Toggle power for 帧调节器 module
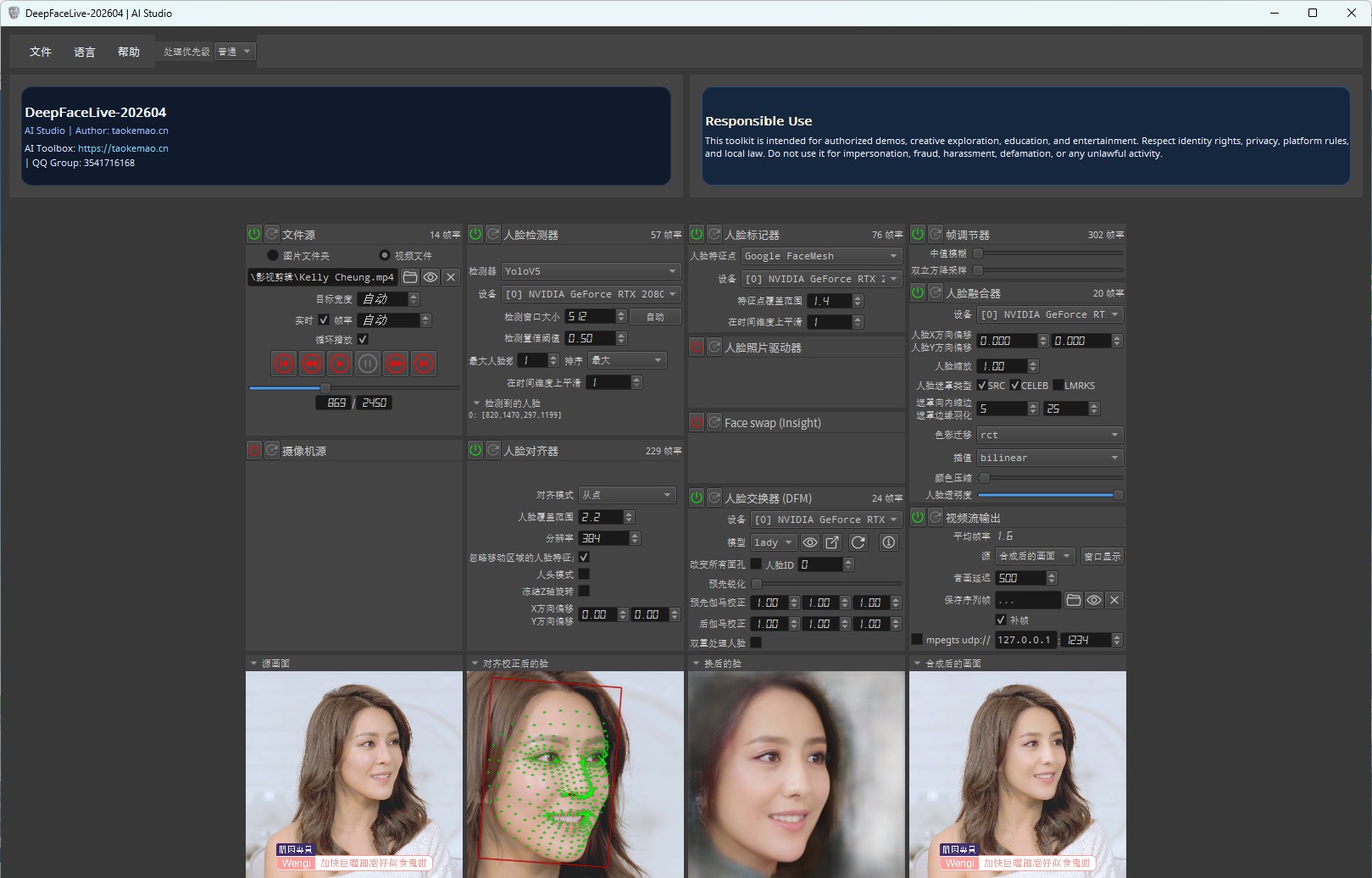1372x878 pixels. point(918,234)
